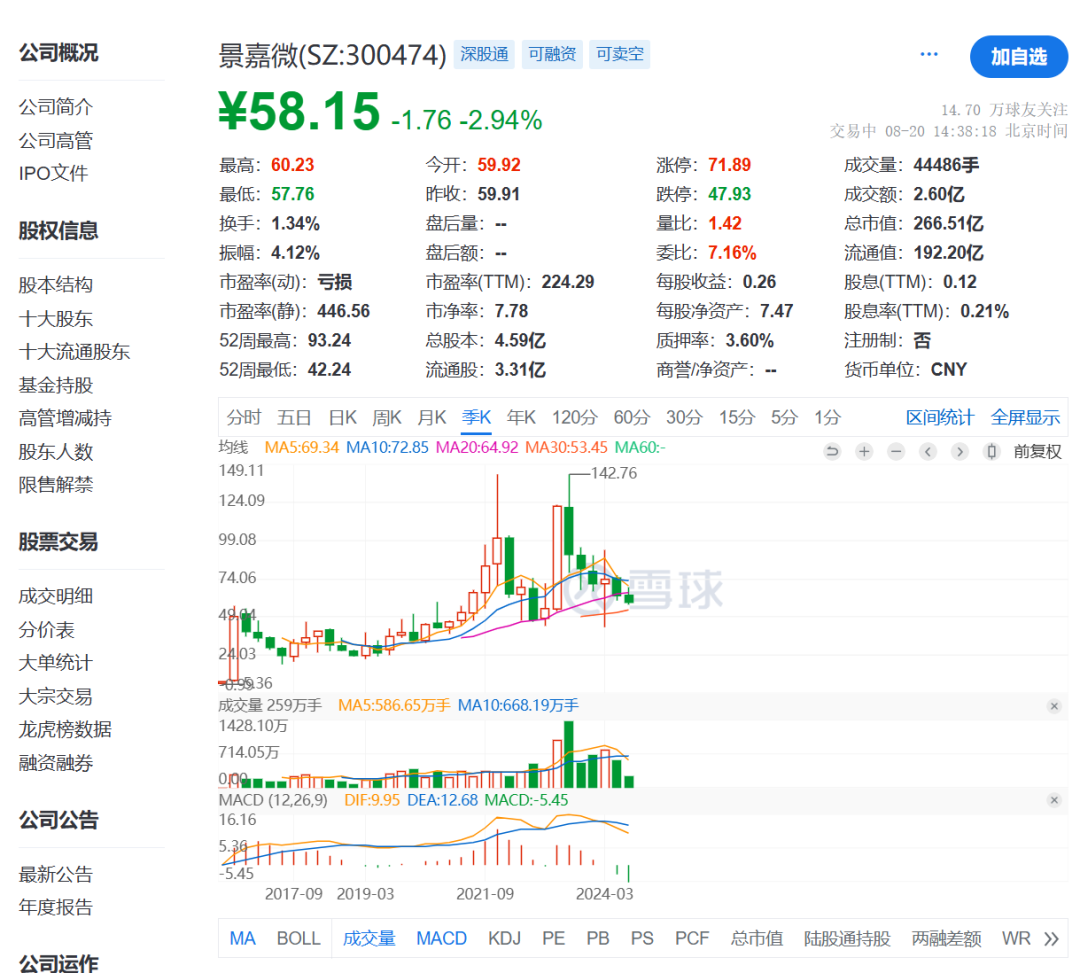The image size is (1080, 973).
Task: Open 高管增减持 in sidebar
Action: (x=65, y=418)
